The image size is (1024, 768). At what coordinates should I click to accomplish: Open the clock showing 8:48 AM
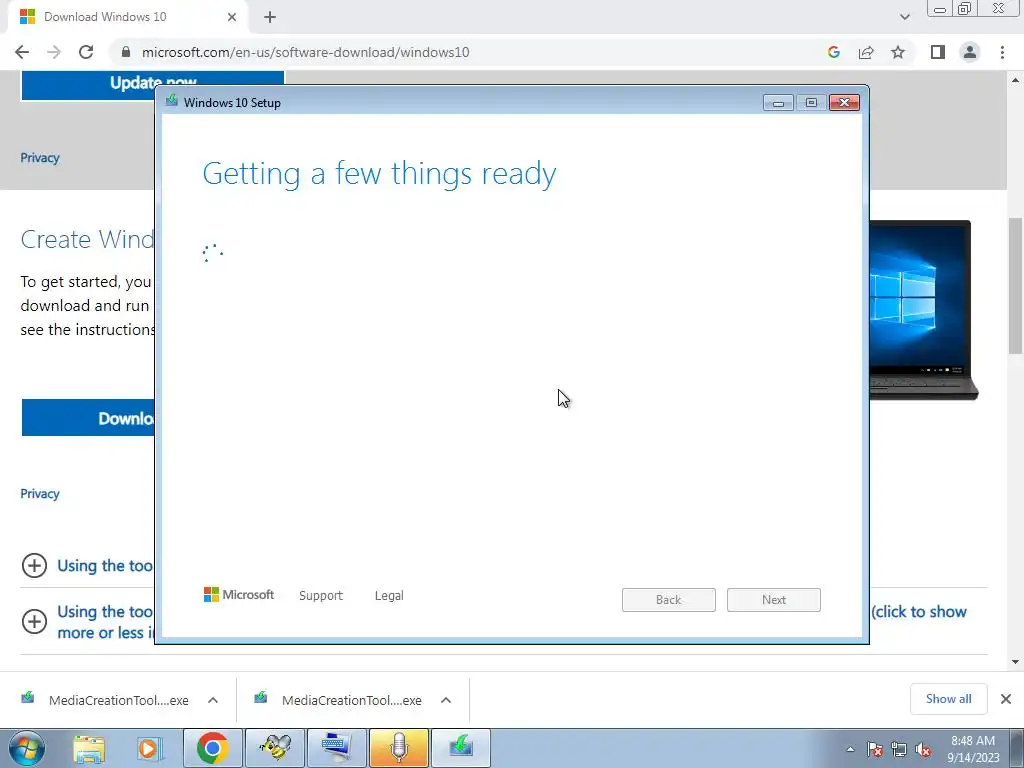click(972, 749)
